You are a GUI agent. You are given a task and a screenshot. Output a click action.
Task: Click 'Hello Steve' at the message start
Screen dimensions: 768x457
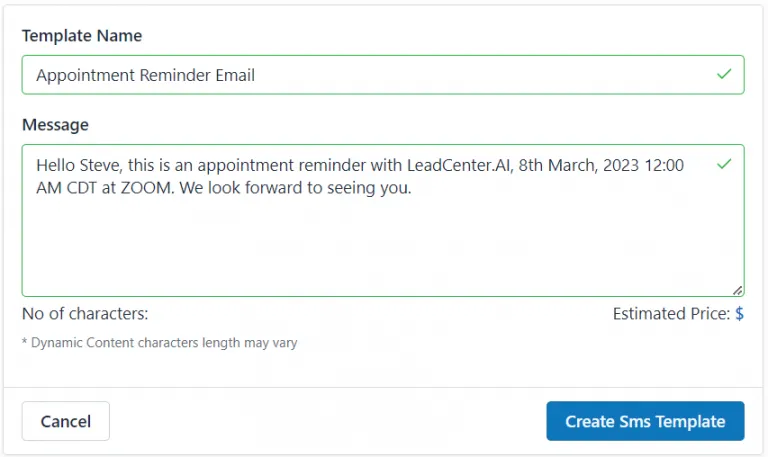(78, 166)
